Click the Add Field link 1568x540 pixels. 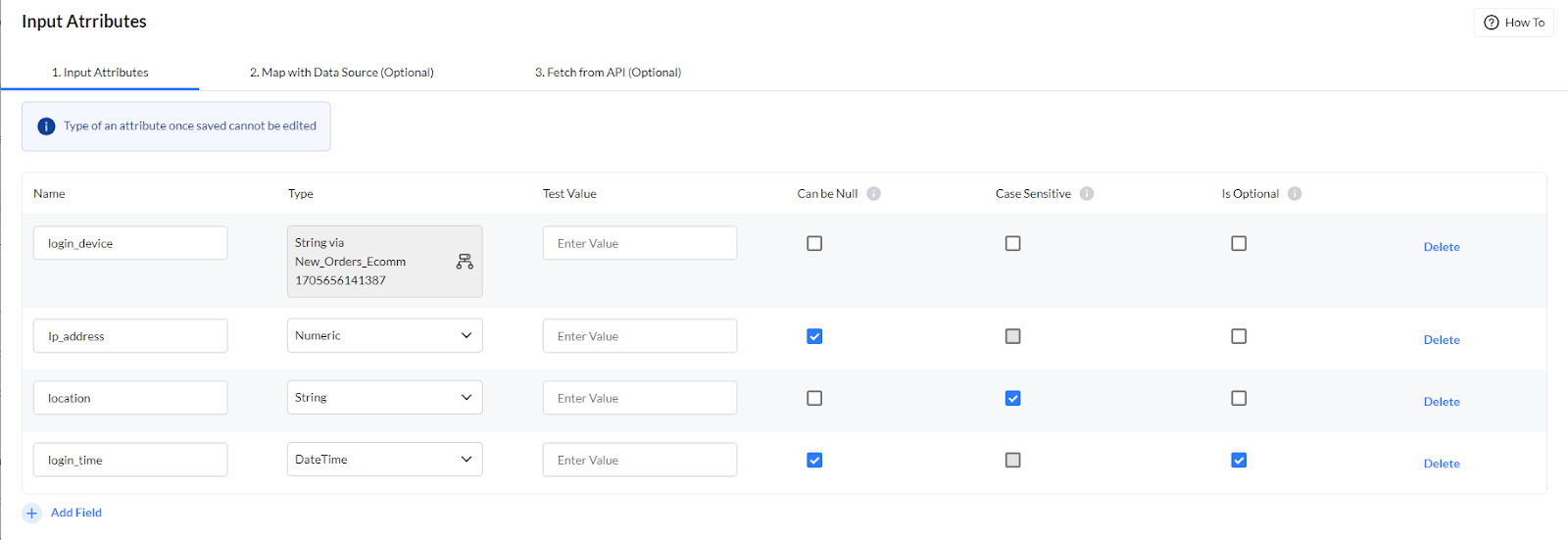[x=76, y=513]
